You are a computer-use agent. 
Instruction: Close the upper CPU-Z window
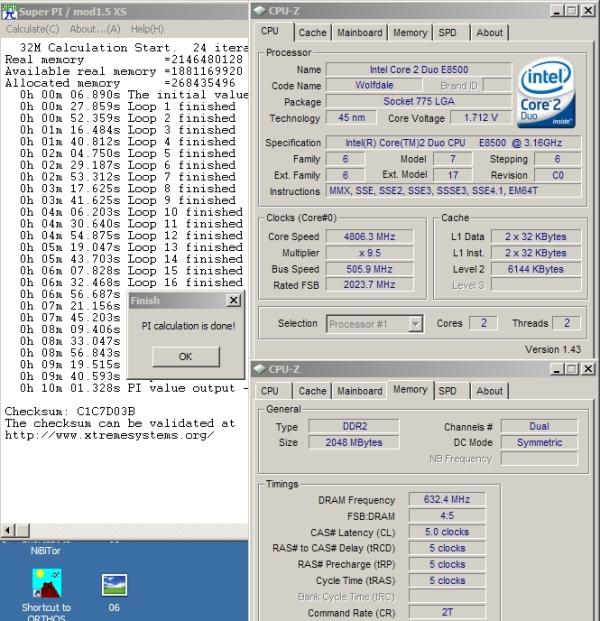588,11
